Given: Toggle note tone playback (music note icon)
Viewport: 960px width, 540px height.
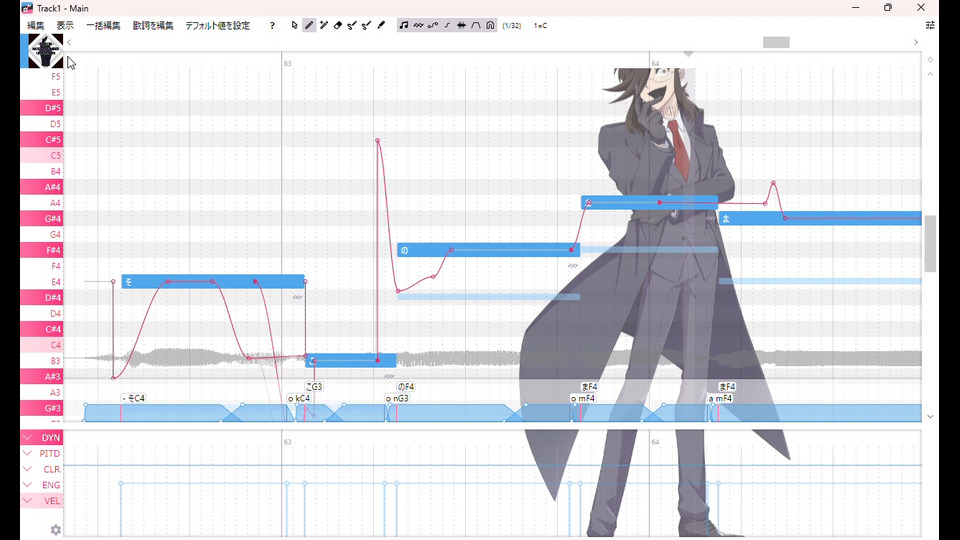Looking at the screenshot, I should tap(403, 25).
